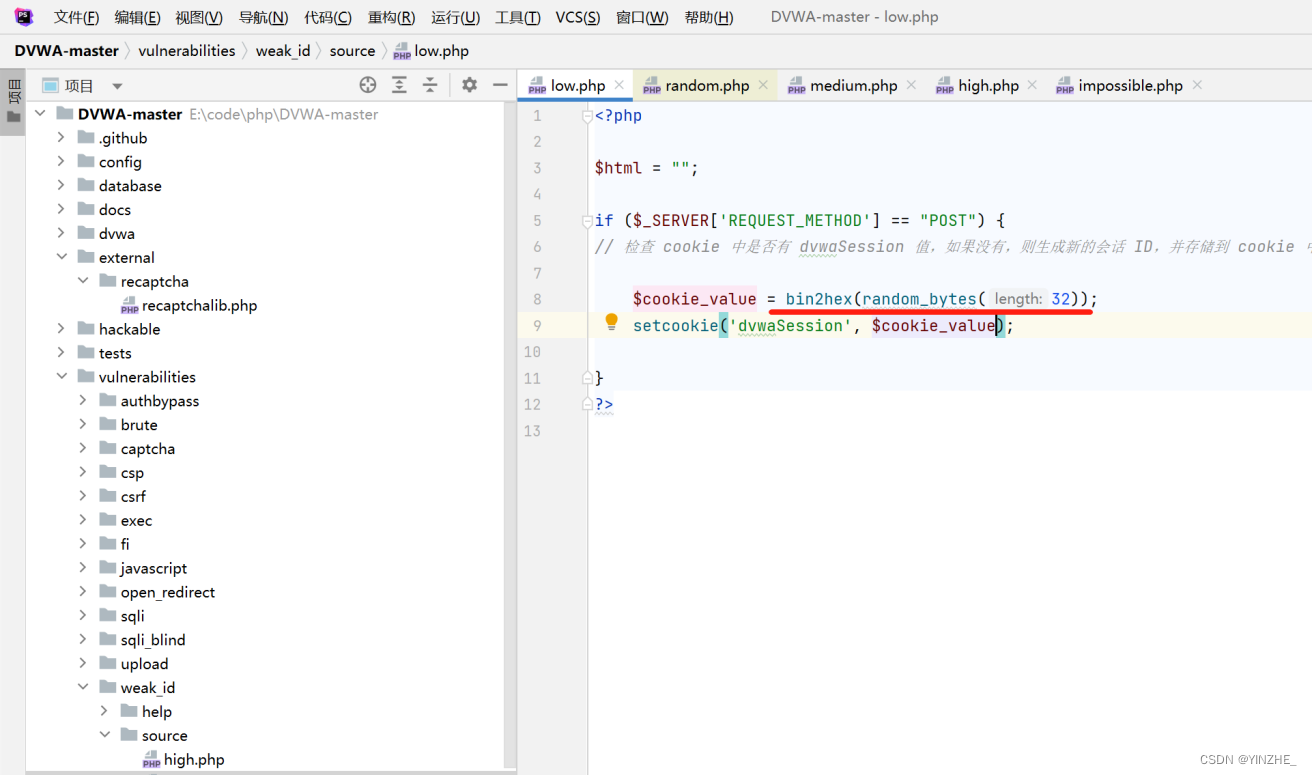
Task: Open project panel settings gear
Action: [x=469, y=85]
